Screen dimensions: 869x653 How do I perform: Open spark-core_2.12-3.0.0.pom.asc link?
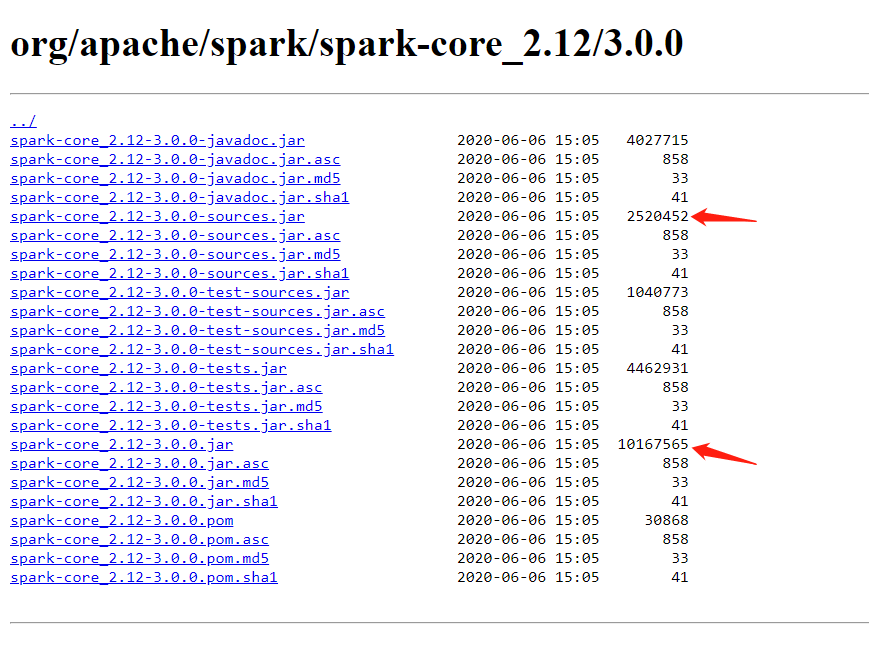139,539
